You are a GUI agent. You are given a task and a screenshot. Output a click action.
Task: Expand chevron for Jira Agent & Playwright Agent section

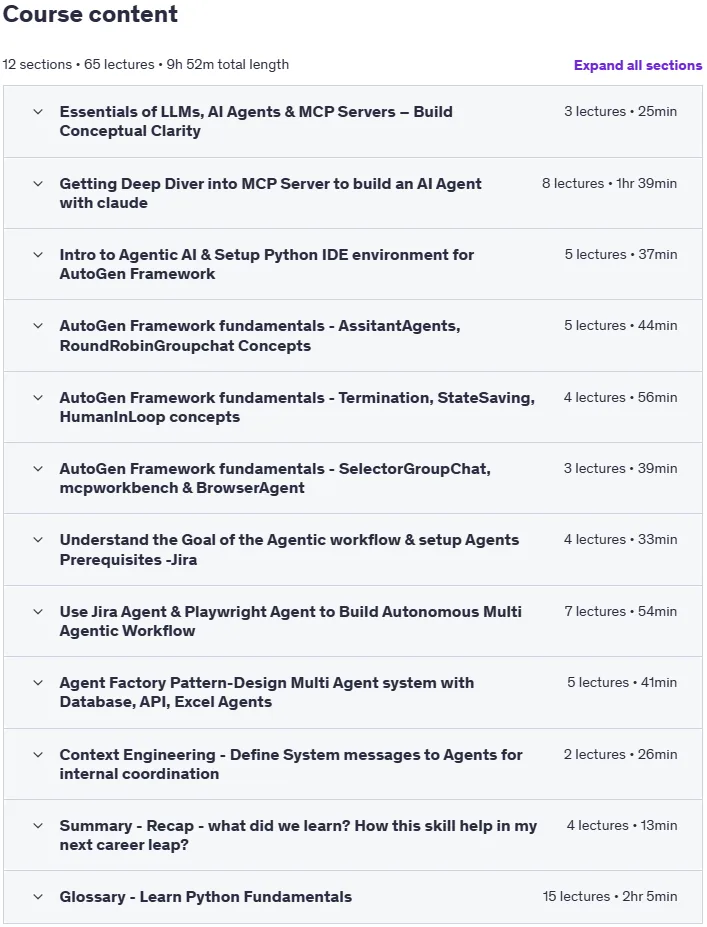click(38, 612)
